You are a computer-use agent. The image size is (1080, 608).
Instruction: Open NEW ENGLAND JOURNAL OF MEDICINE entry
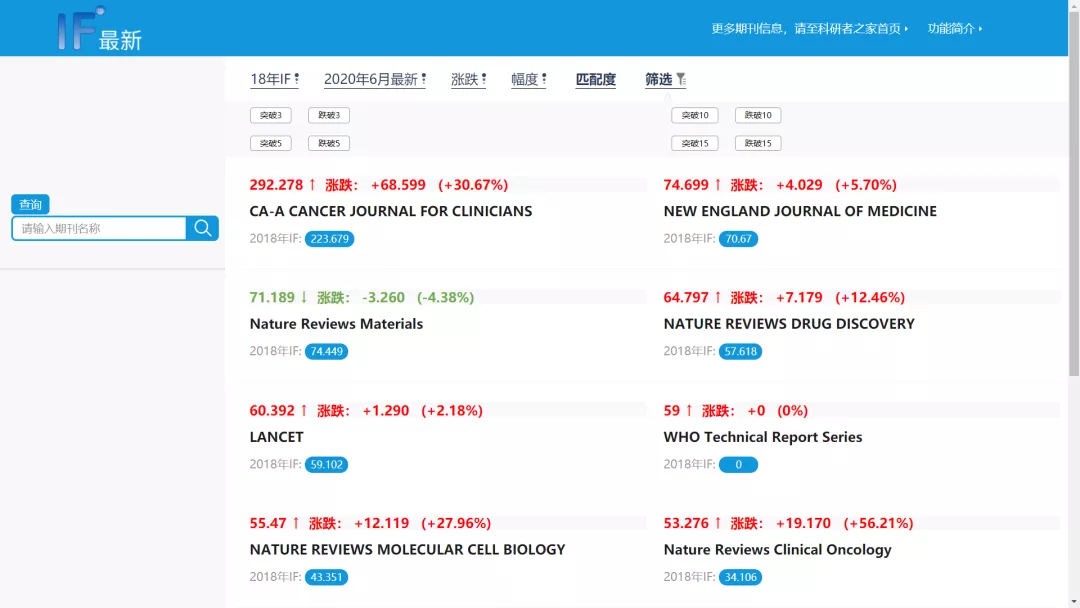point(800,211)
